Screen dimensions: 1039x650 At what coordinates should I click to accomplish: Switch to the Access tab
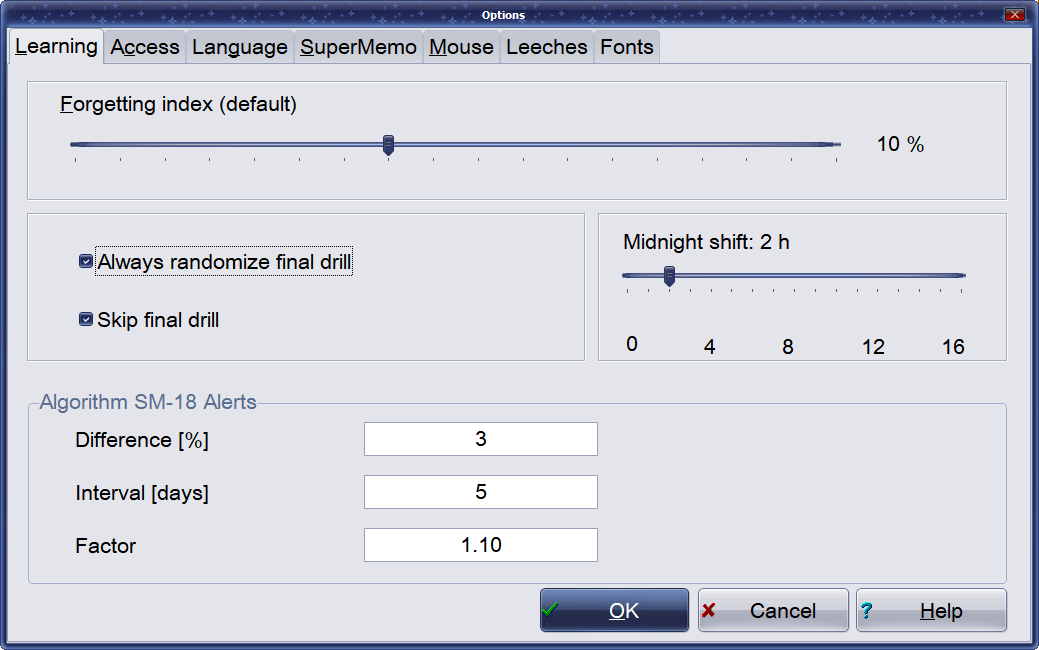(145, 47)
